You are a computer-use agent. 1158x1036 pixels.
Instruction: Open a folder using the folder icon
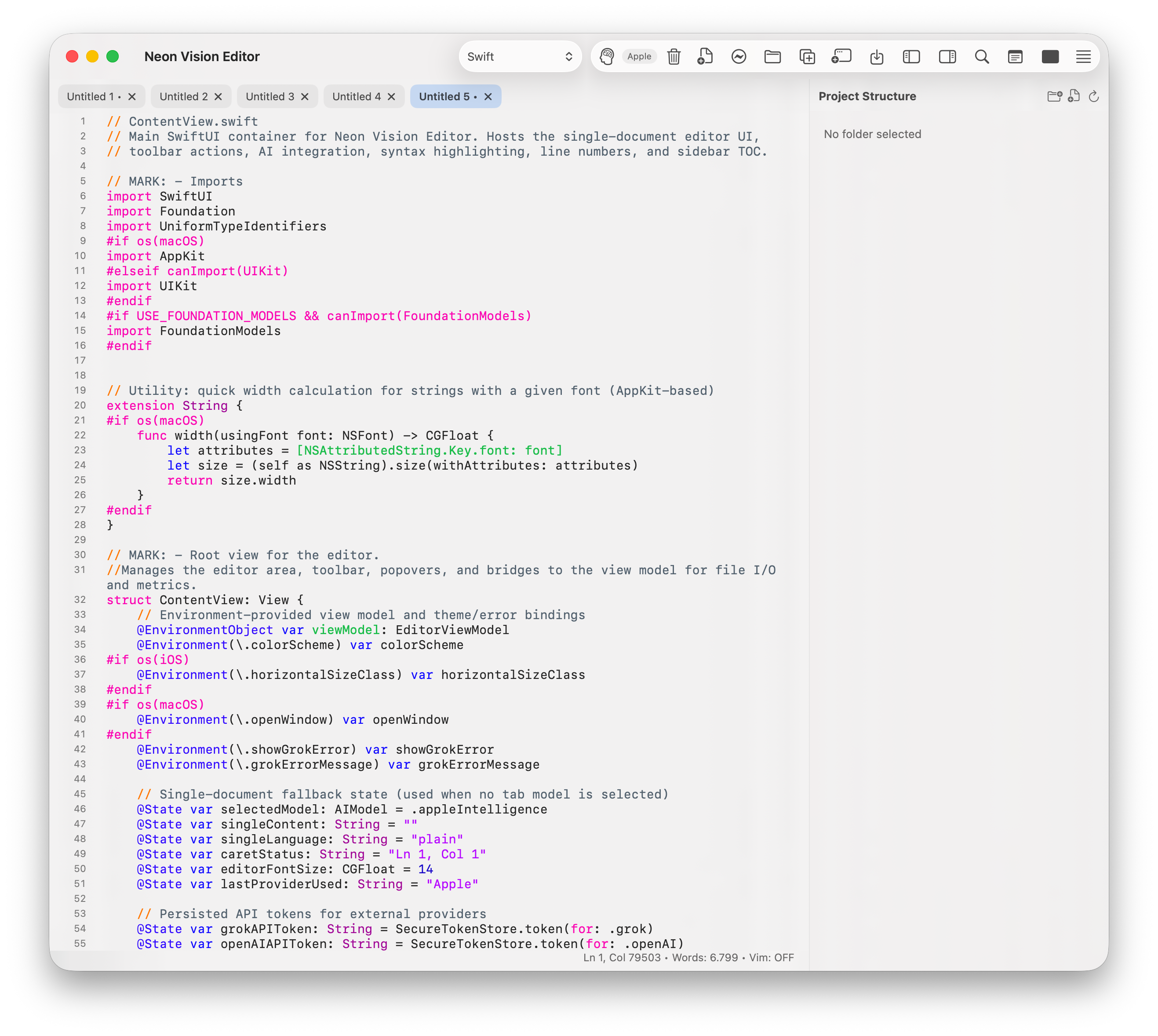tap(772, 56)
